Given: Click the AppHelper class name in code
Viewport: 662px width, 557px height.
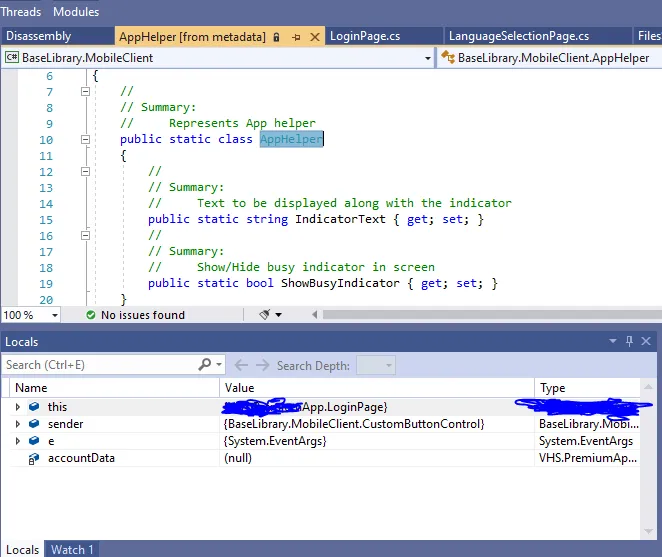Looking at the screenshot, I should pyautogui.click(x=291, y=139).
